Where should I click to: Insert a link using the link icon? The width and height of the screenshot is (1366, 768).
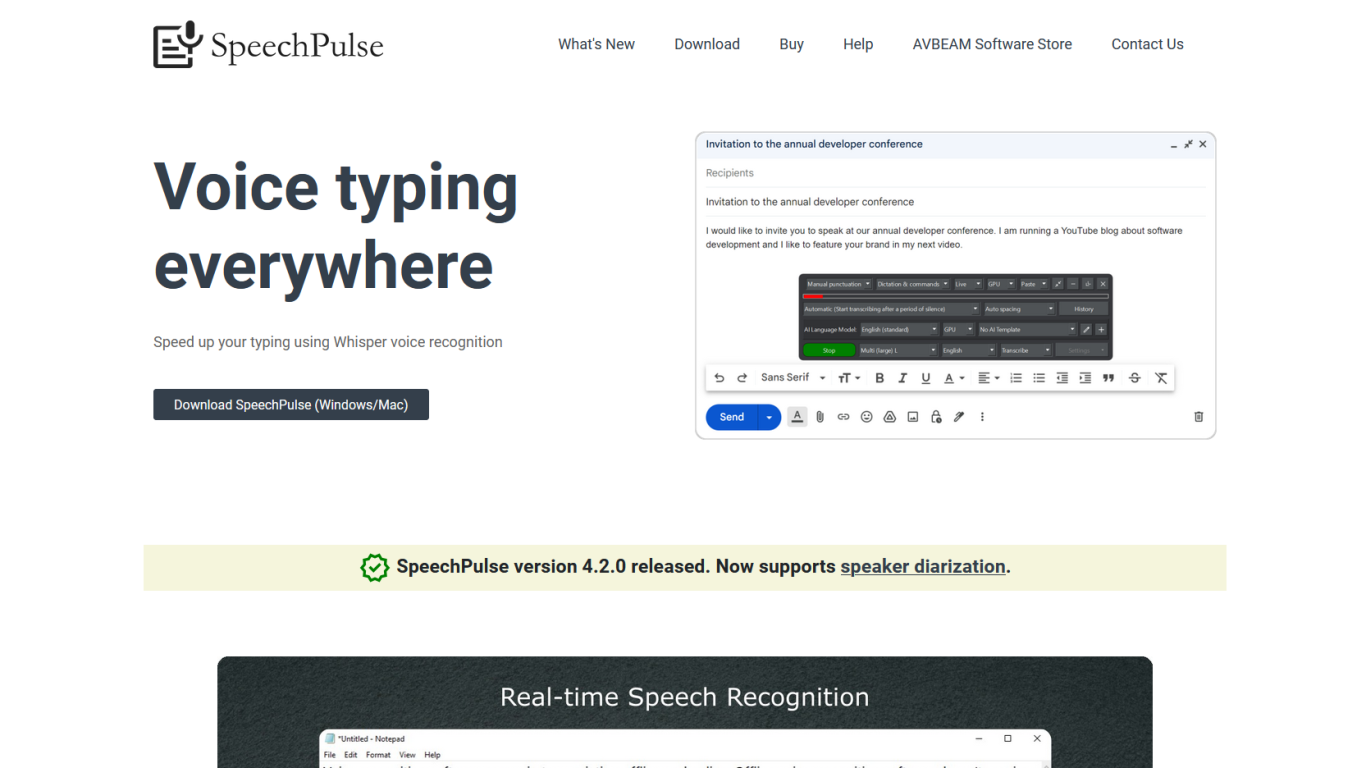(x=843, y=417)
